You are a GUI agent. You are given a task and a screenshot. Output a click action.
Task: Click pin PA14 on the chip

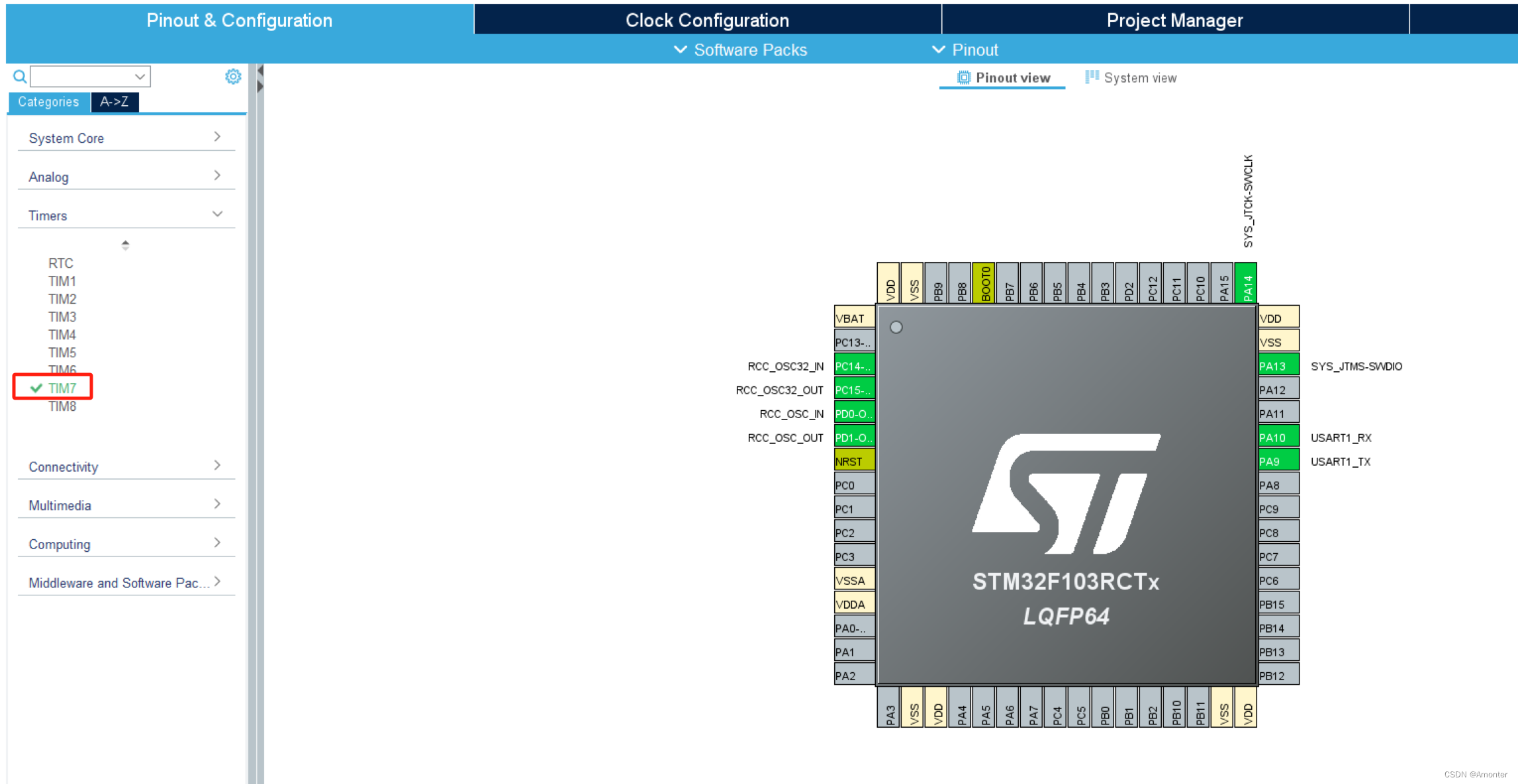(1246, 283)
